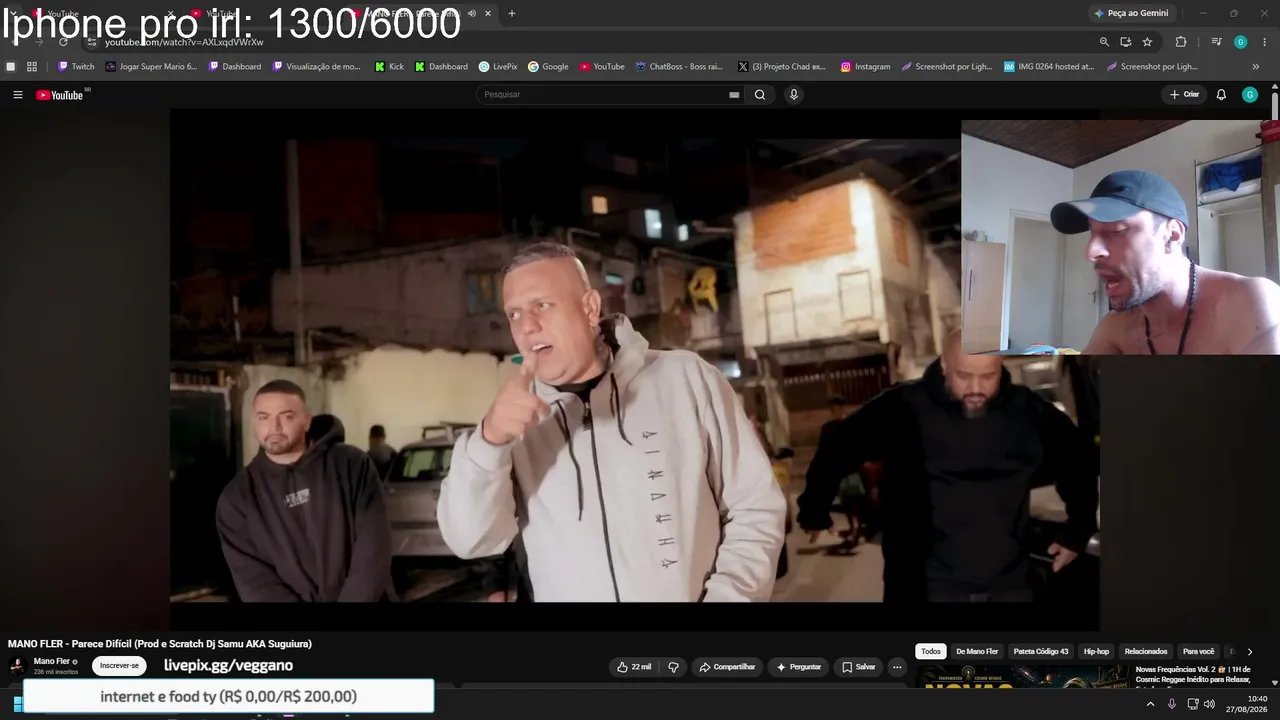Go to the YouTube home logo

point(60,95)
